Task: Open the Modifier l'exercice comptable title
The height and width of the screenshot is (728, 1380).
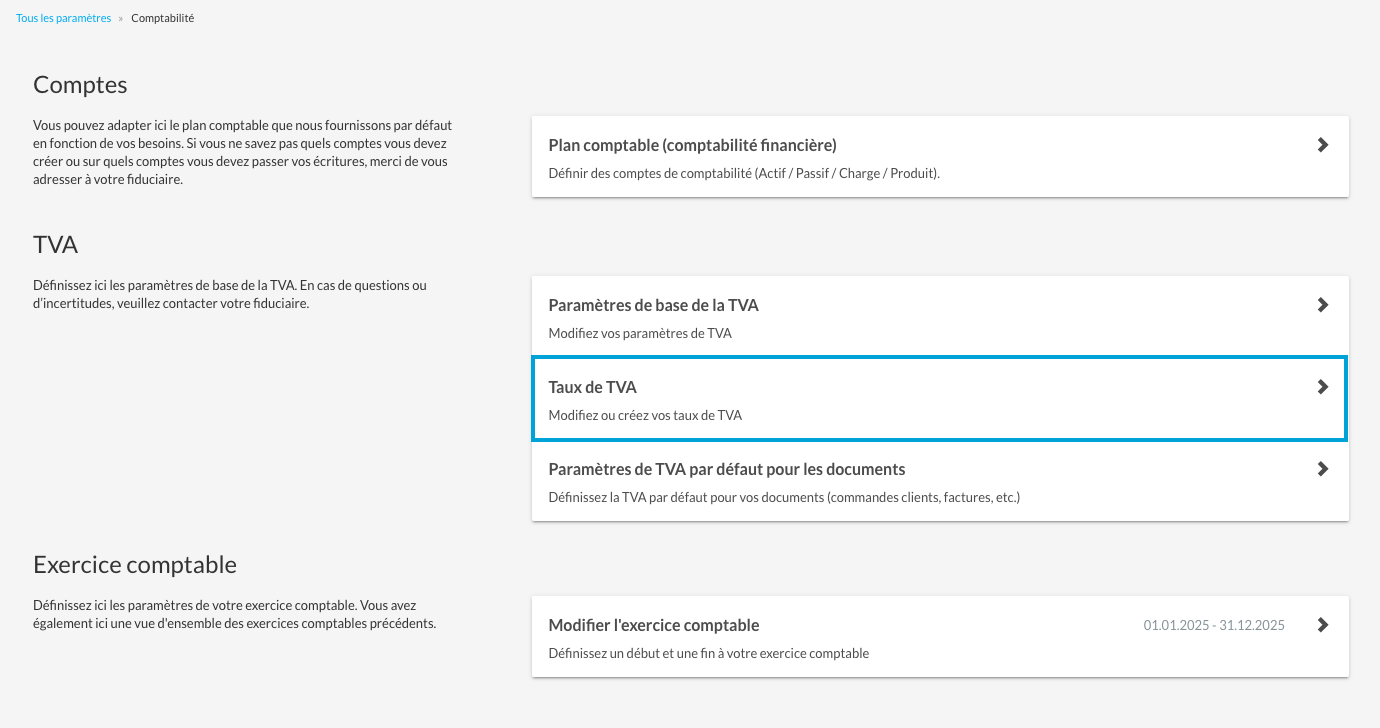Action: [654, 625]
